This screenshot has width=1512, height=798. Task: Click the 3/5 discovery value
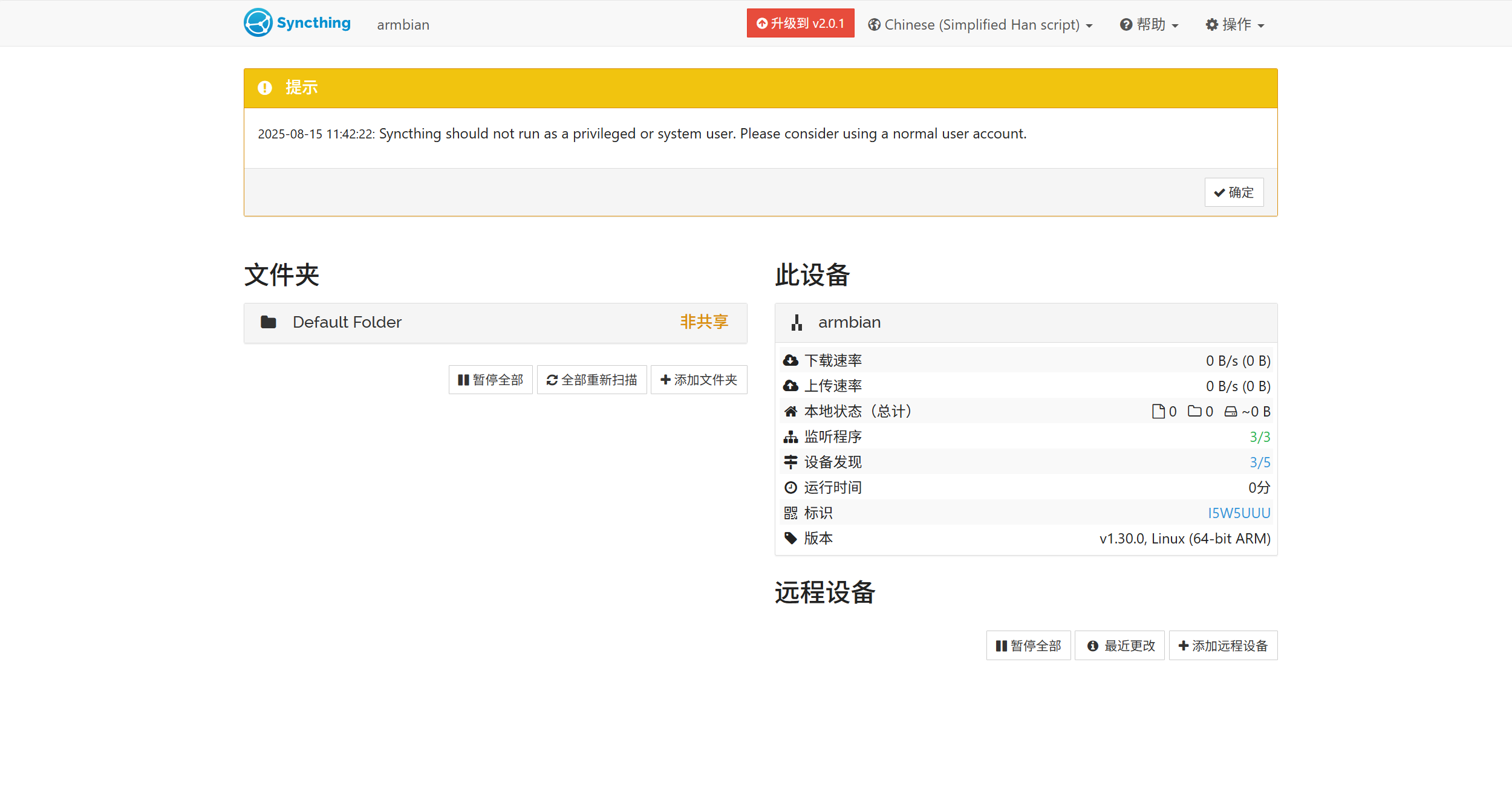coord(1260,462)
